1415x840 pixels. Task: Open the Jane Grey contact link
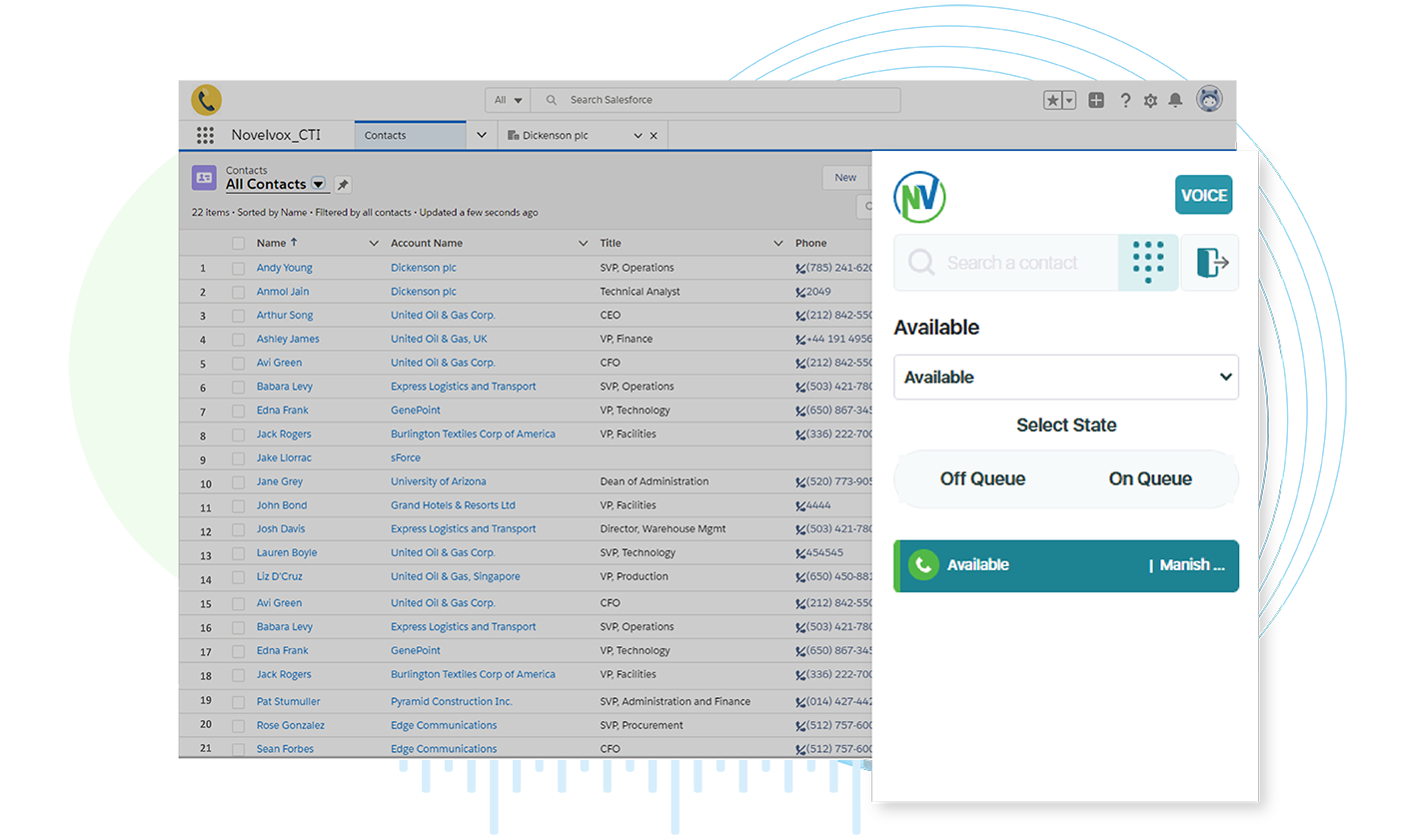(280, 481)
